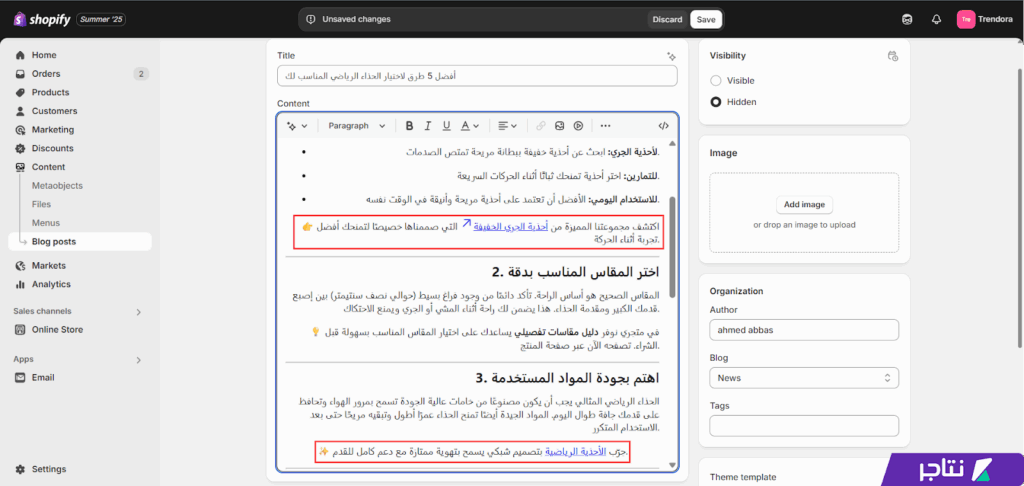Click the AI title suggestion sparkle icon
Screen dimensions: 1024x486
pyautogui.click(x=671, y=56)
